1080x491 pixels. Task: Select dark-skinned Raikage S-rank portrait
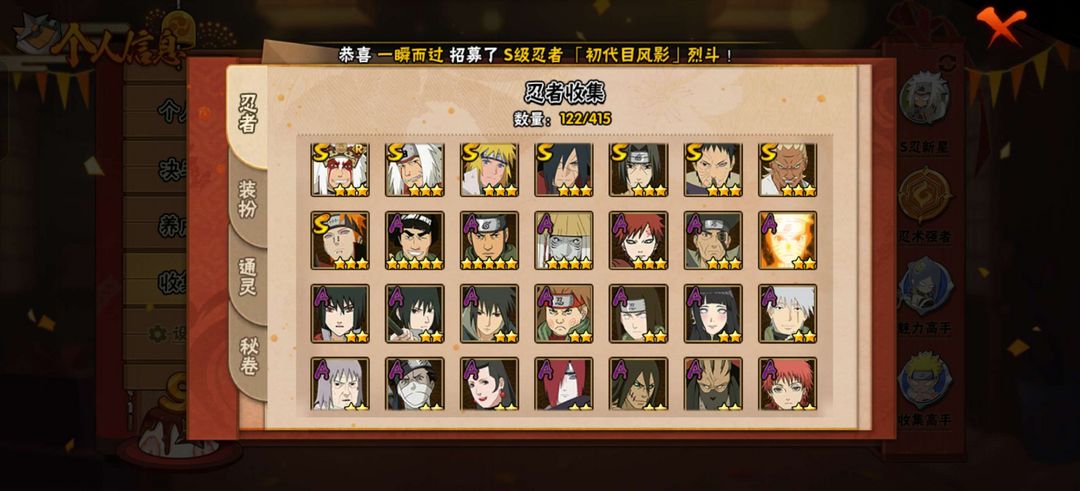click(x=787, y=169)
